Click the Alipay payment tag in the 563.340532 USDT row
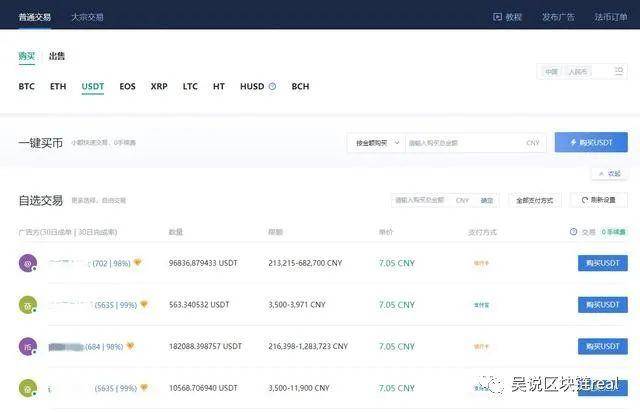The image size is (640, 412). point(482,305)
